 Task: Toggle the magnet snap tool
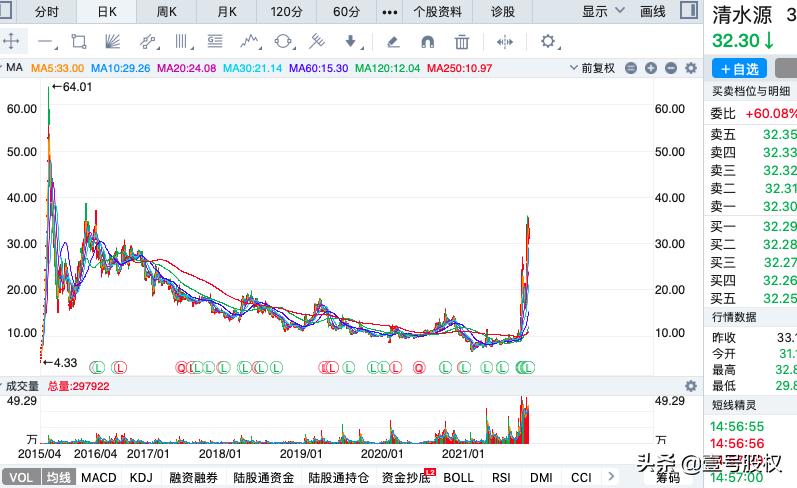[427, 42]
